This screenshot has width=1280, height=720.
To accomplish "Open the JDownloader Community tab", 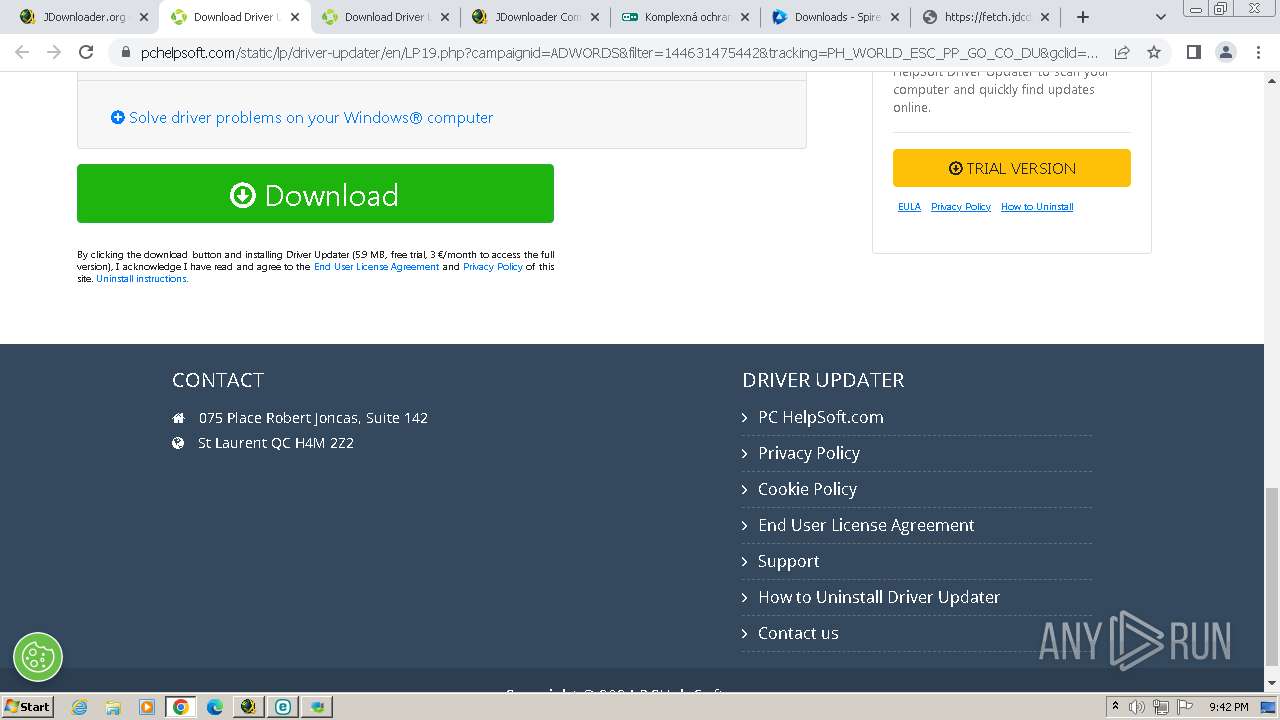I will click(535, 17).
